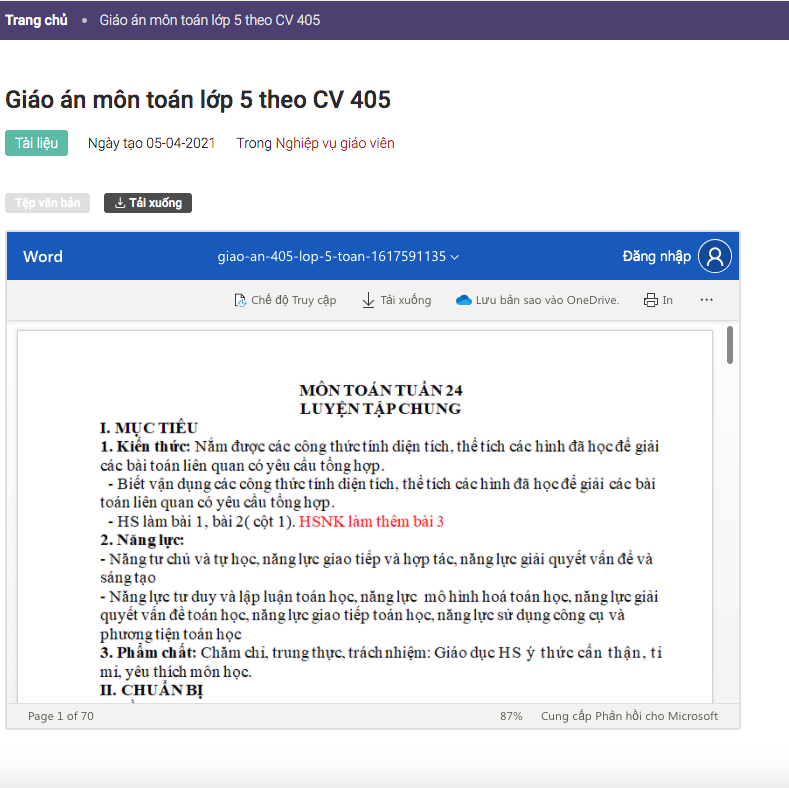Screen dimensions: 789x788
Task: Click Tải xuống in the Word viewer toolbar
Action: click(x=397, y=300)
